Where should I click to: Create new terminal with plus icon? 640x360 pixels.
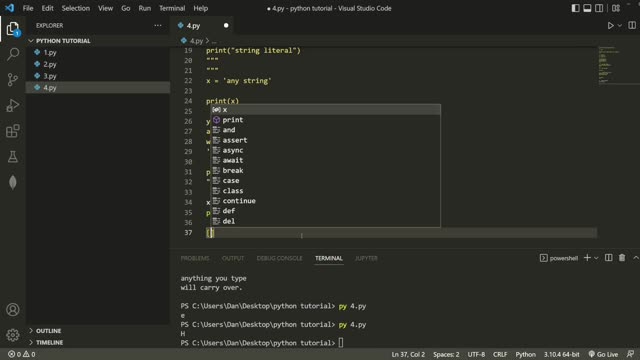587,258
